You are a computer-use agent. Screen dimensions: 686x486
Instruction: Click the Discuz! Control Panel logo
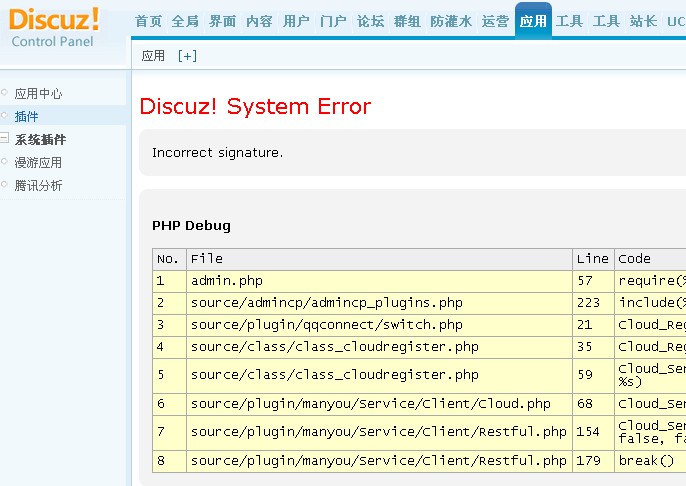(53, 27)
